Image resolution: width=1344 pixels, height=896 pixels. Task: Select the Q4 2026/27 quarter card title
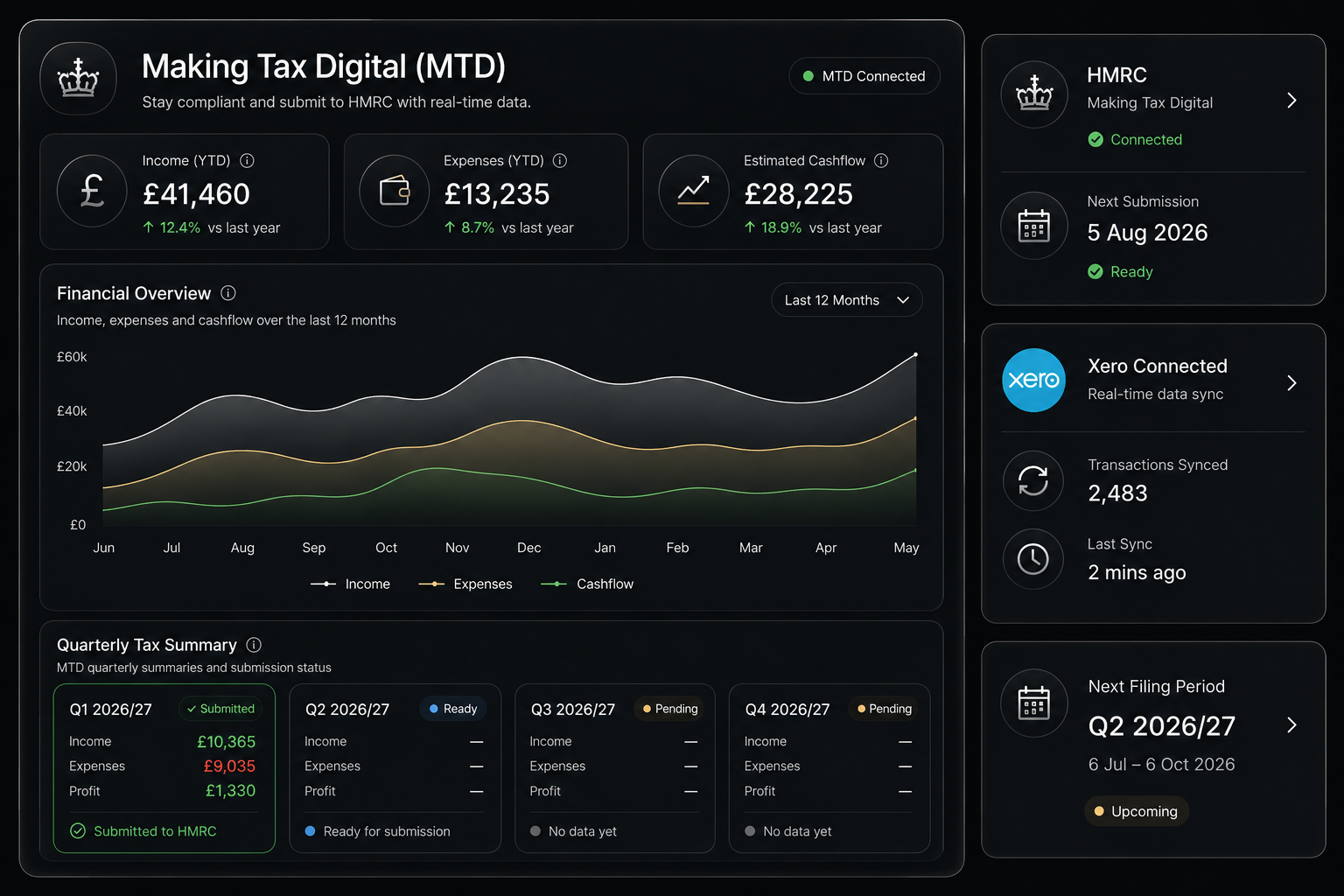click(787, 710)
